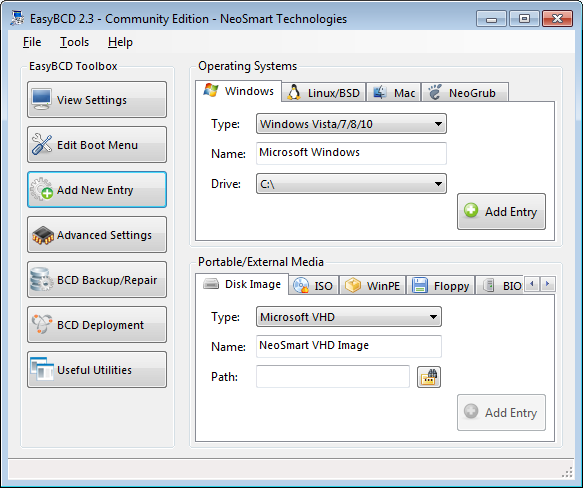The width and height of the screenshot is (583, 488).
Task: Open the NeoGrub tab
Action: [x=465, y=93]
